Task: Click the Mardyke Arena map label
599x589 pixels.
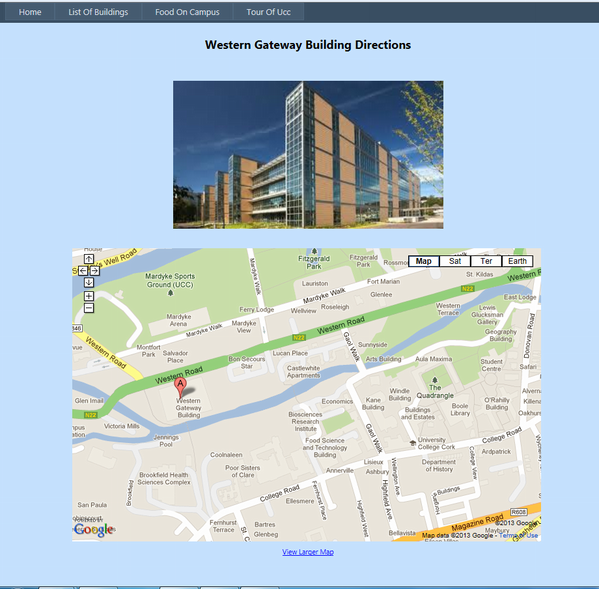Action: point(178,320)
